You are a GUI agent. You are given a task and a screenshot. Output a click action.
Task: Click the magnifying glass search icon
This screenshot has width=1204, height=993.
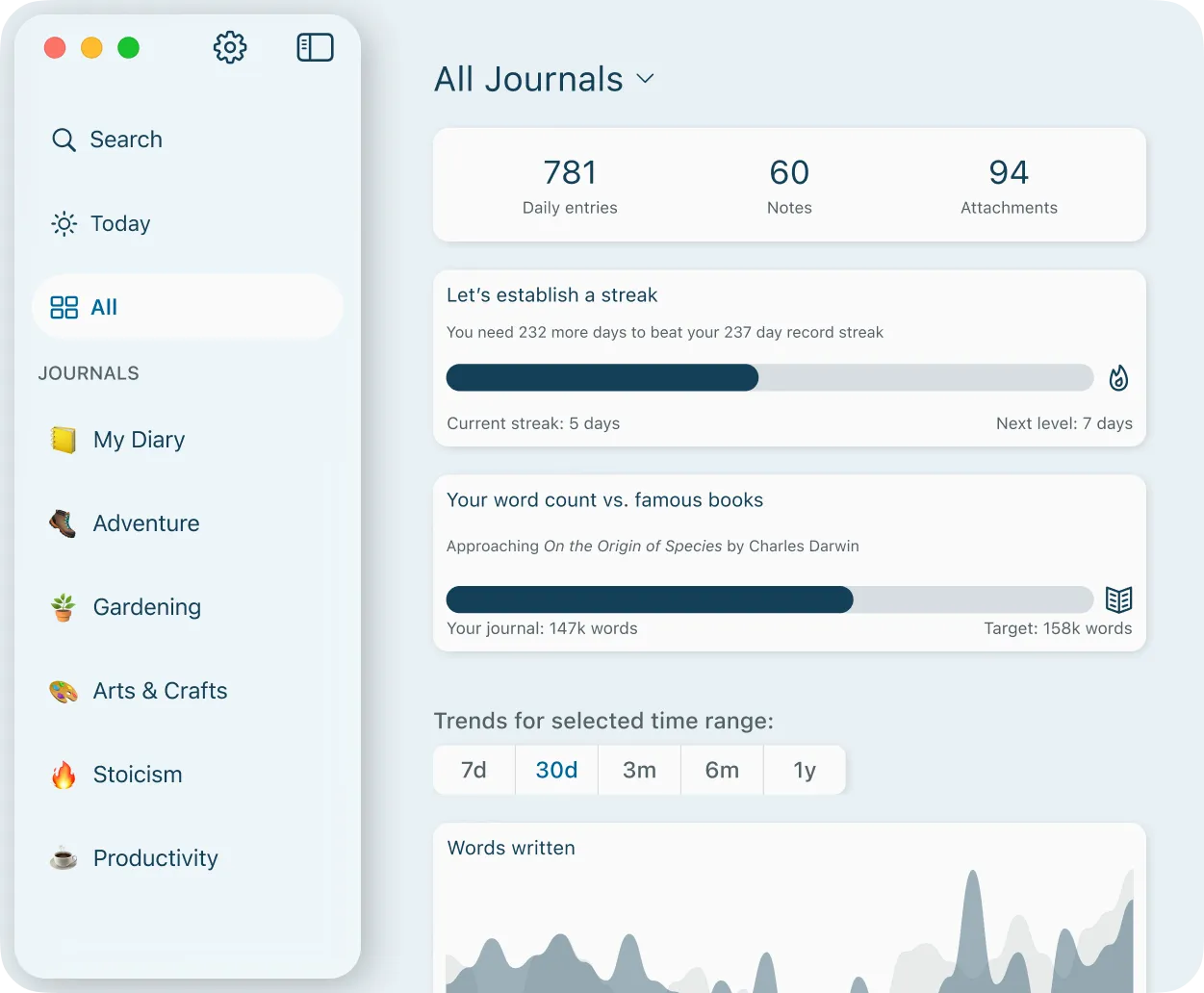click(64, 140)
